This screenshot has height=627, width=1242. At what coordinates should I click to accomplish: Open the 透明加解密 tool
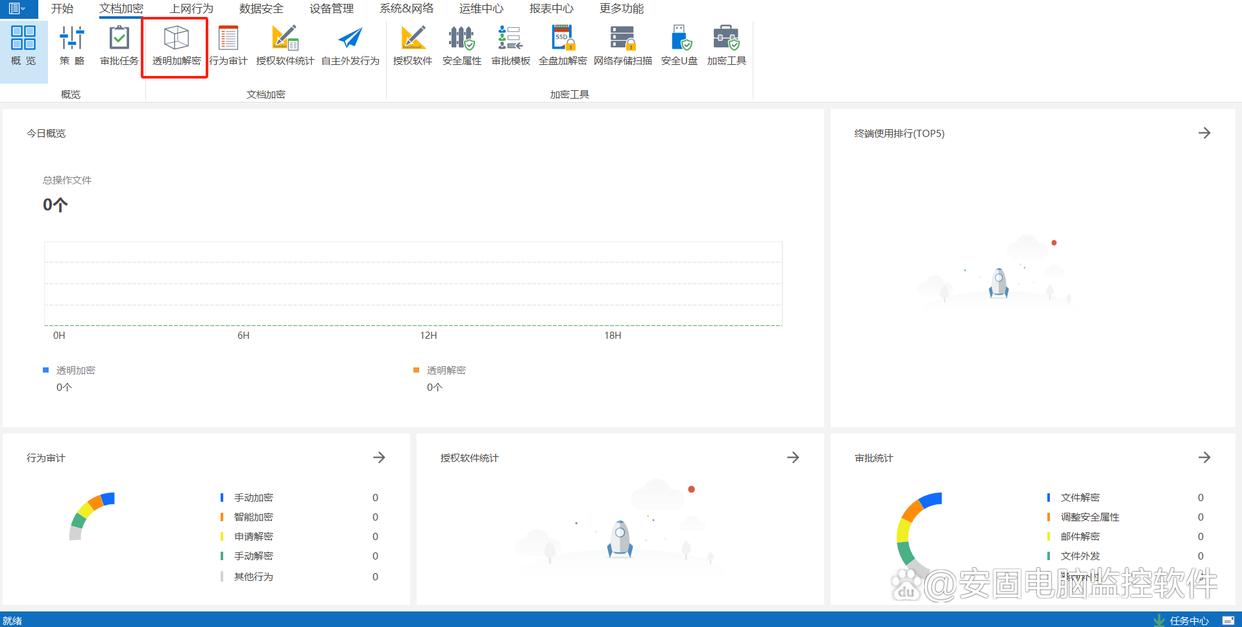pos(176,46)
